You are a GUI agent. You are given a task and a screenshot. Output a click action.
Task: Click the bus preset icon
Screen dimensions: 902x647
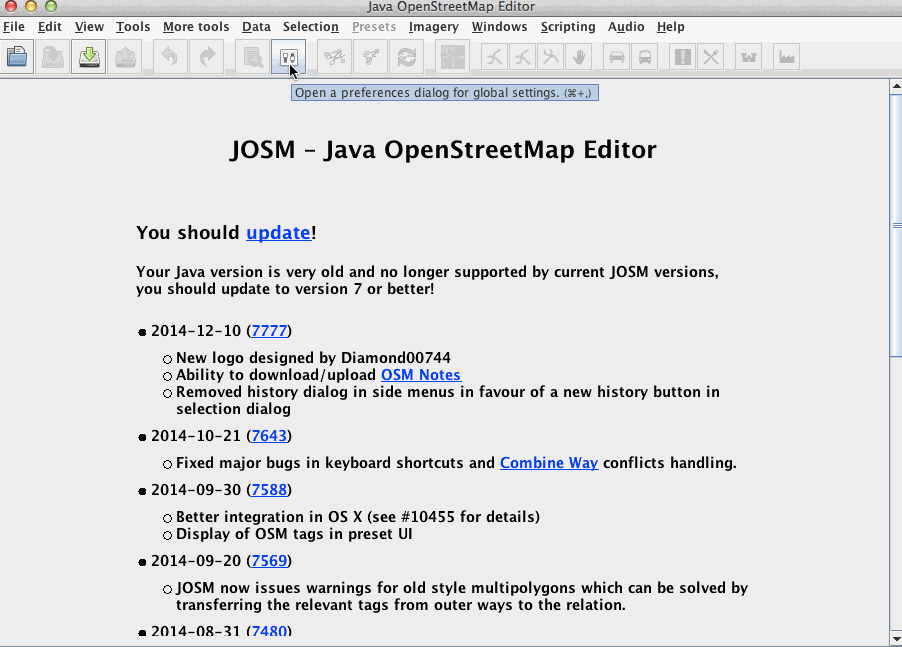[x=645, y=57]
